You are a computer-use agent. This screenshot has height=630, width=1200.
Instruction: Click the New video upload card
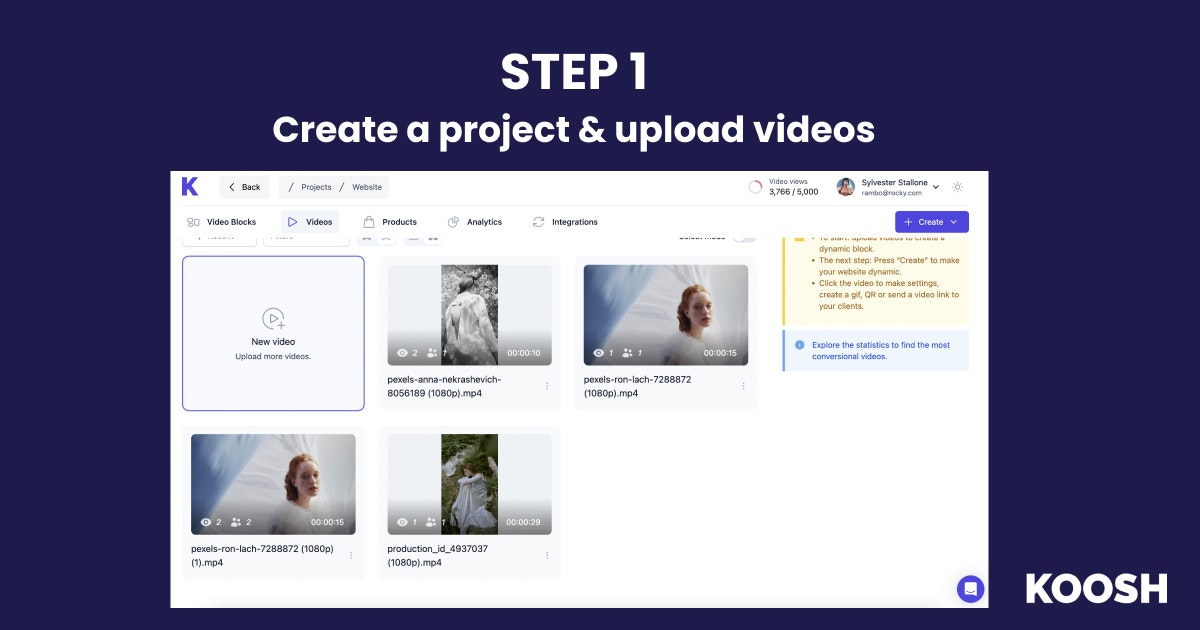[x=273, y=333]
